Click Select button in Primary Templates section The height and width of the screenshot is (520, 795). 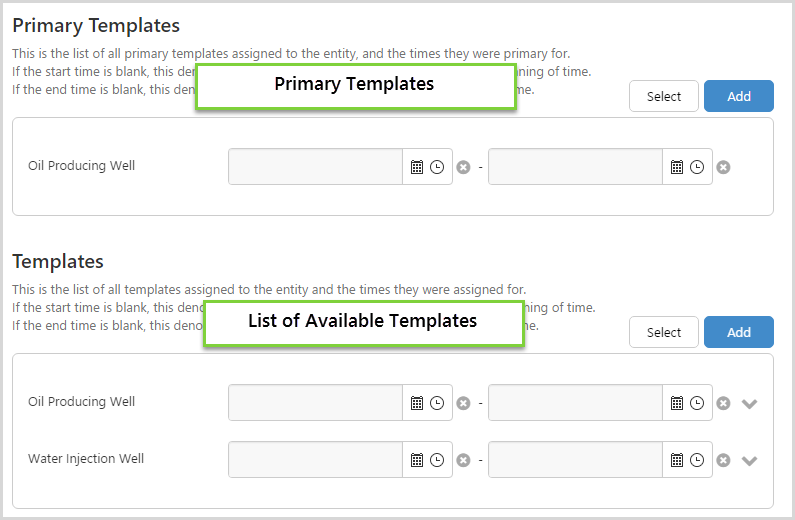click(664, 96)
